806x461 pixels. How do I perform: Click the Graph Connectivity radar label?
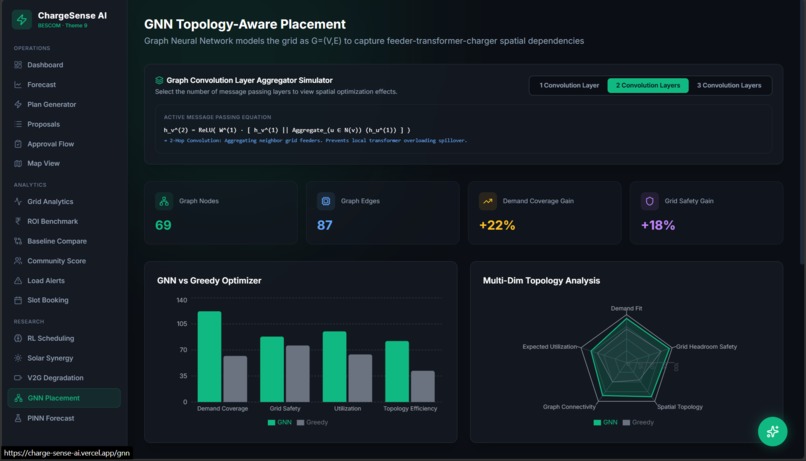[x=569, y=407]
